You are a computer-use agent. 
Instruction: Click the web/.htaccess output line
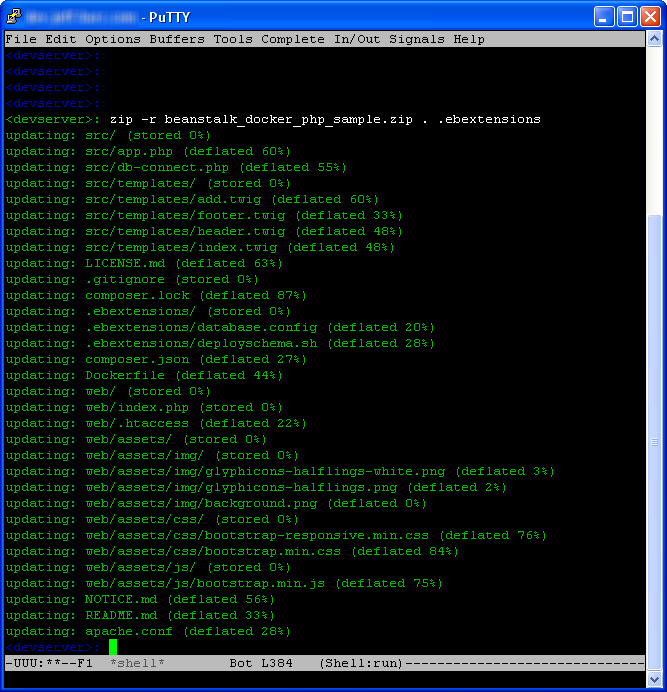coord(156,423)
